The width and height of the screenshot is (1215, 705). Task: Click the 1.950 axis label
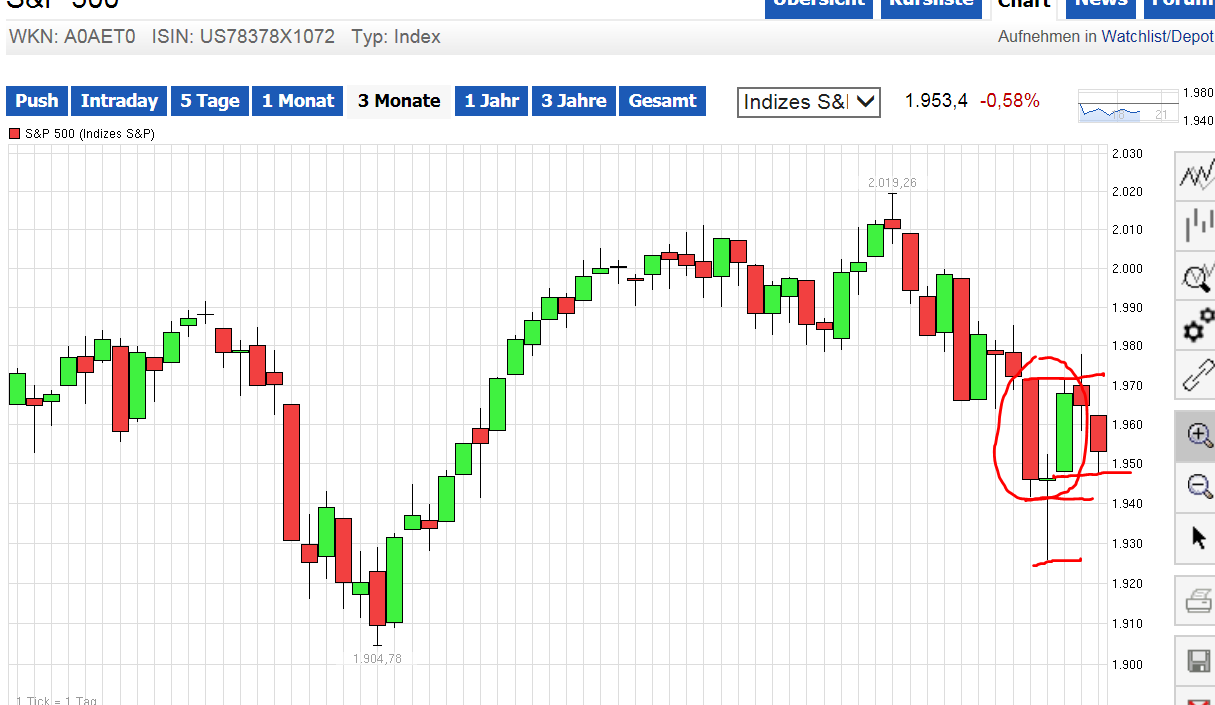[1127, 465]
